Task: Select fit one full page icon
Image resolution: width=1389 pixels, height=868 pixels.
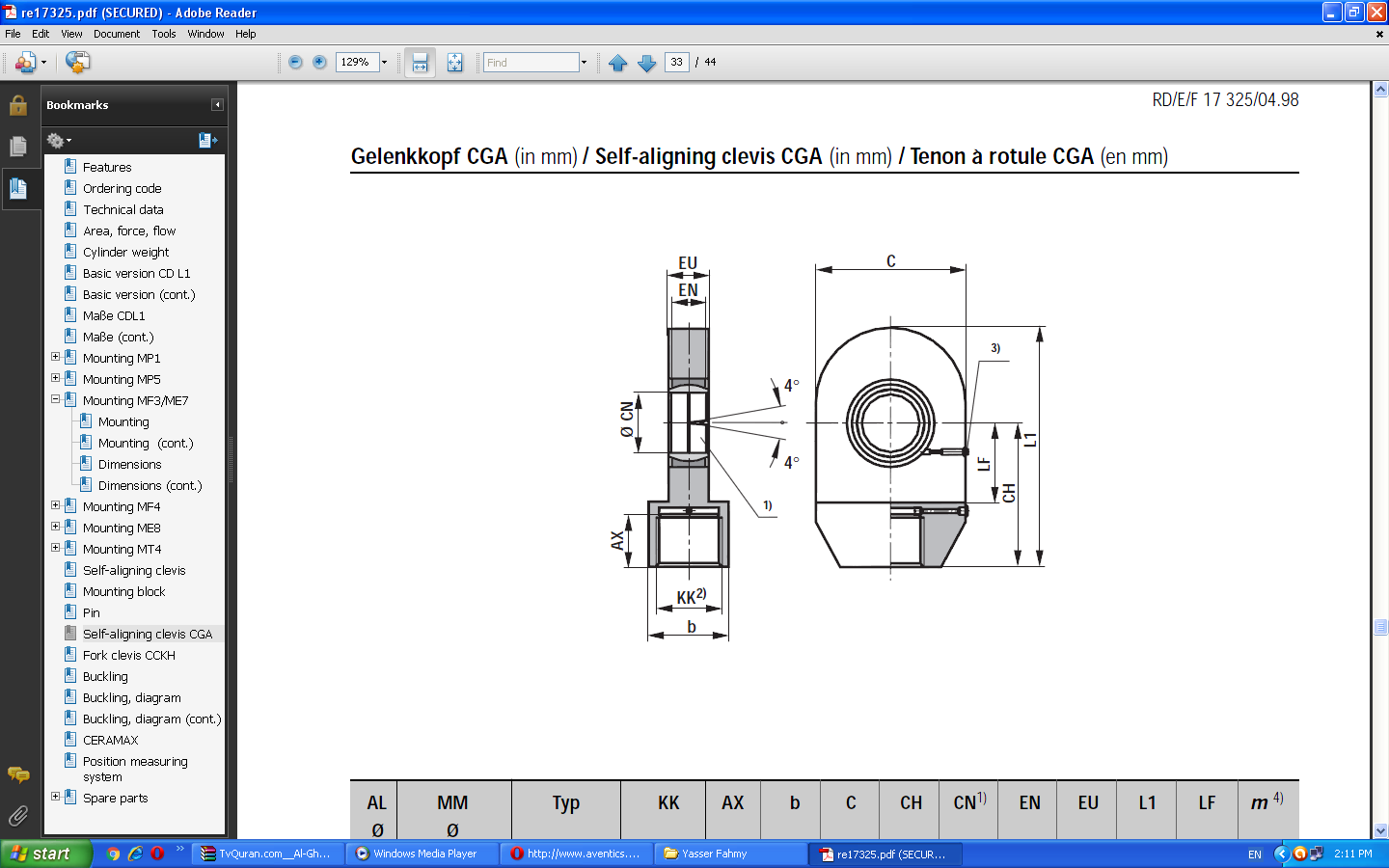Action: [x=454, y=63]
